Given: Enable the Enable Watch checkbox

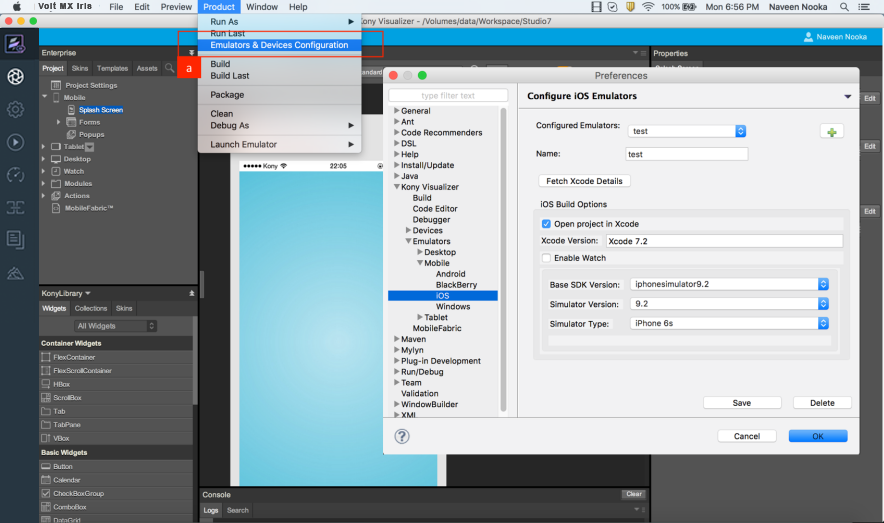Looking at the screenshot, I should [x=546, y=258].
